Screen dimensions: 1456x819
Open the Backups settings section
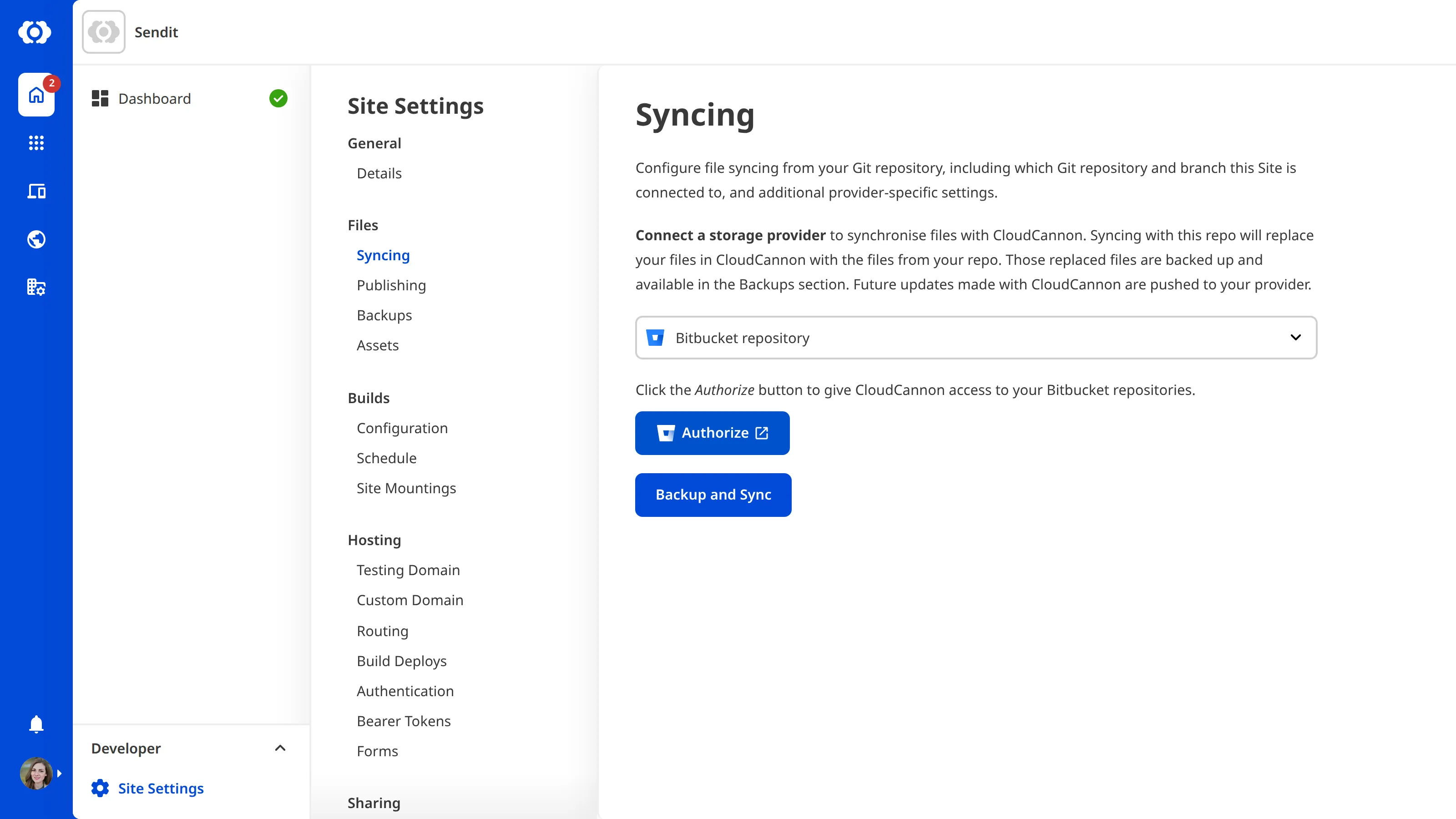(x=384, y=315)
